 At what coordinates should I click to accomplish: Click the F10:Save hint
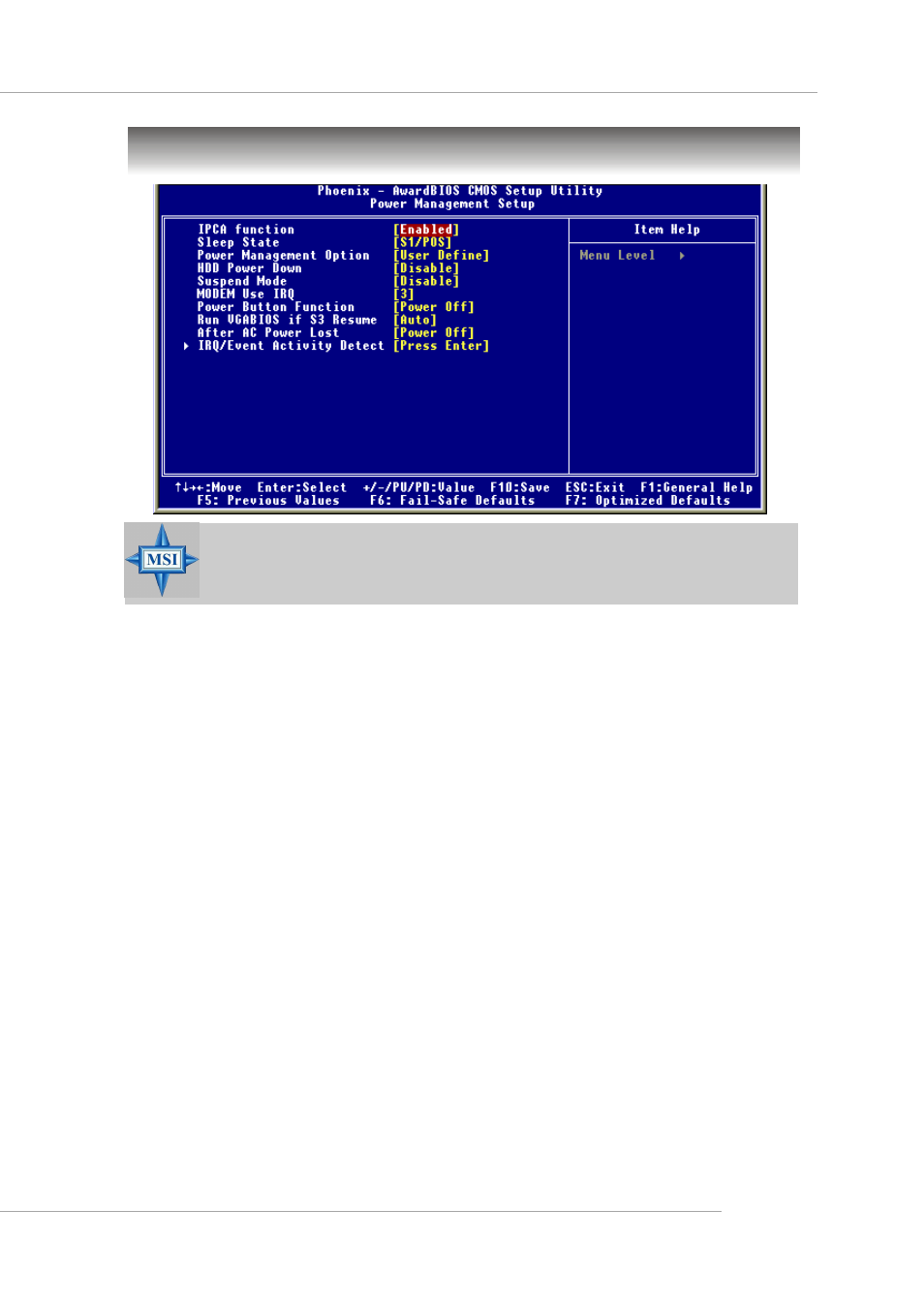click(x=520, y=488)
